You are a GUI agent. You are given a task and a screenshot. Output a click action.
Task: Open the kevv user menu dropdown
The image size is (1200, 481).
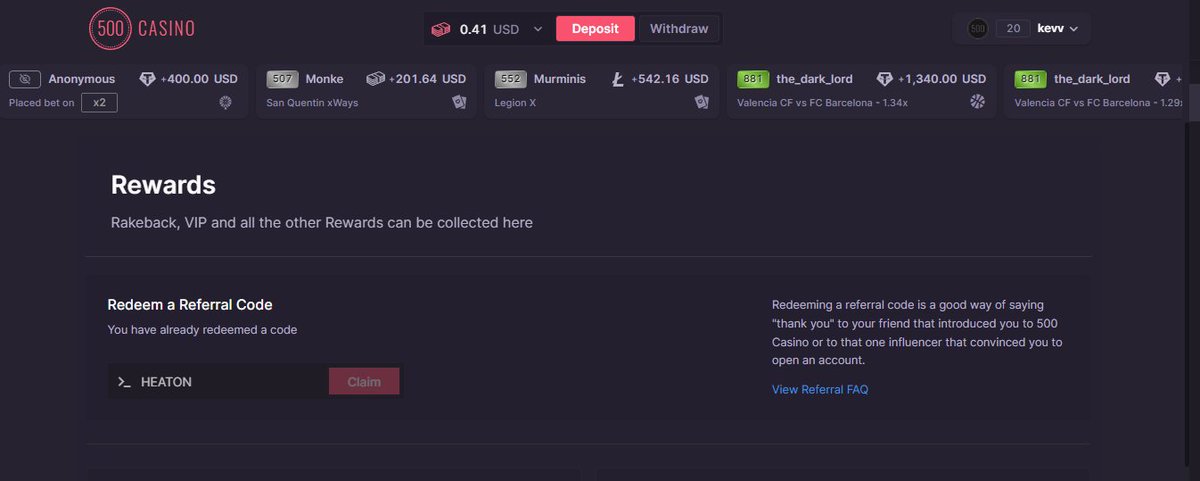tap(1058, 29)
